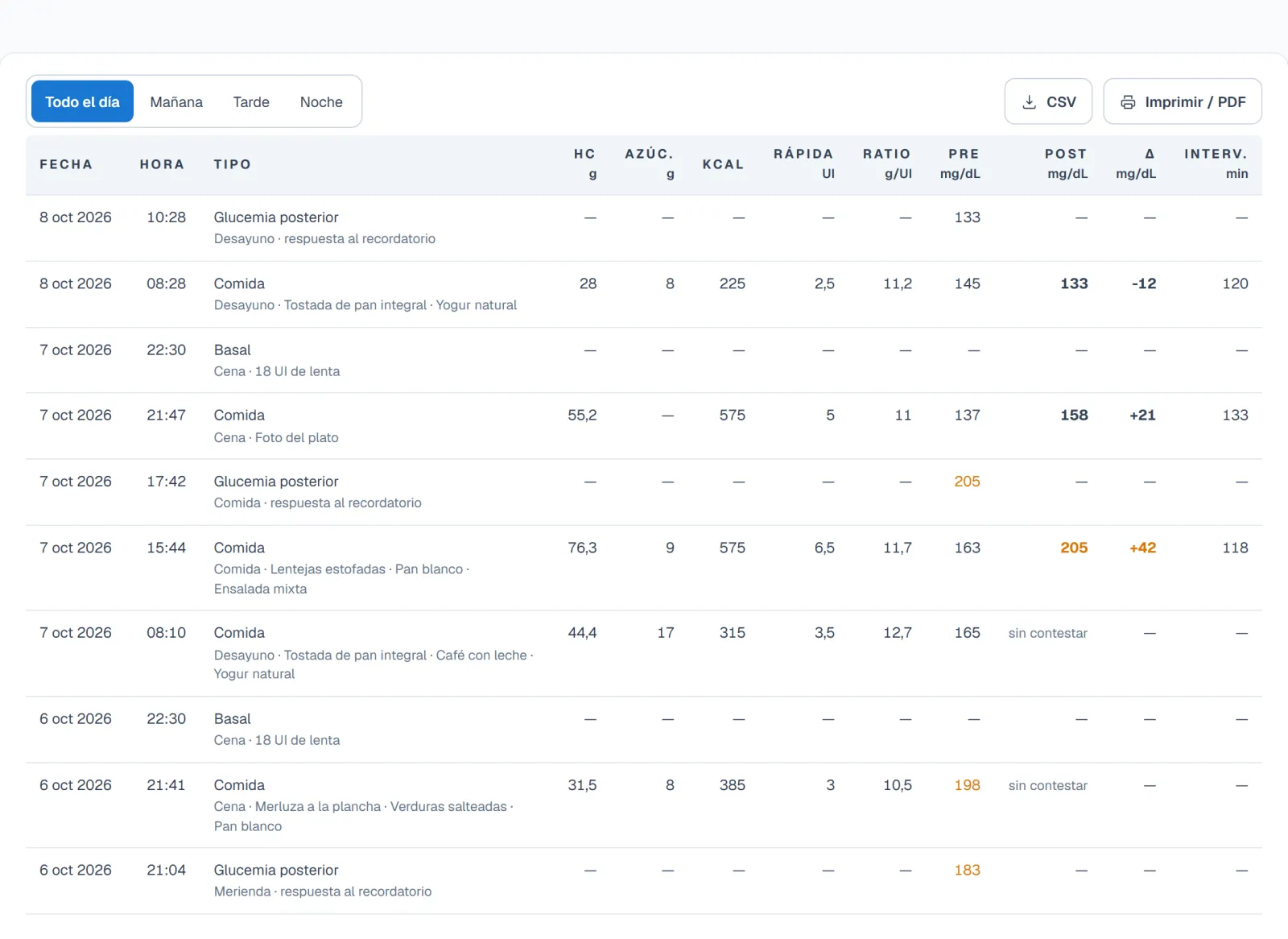
Task: Click 'Comida · respuesta al recordatorio' text
Action: tap(317, 503)
